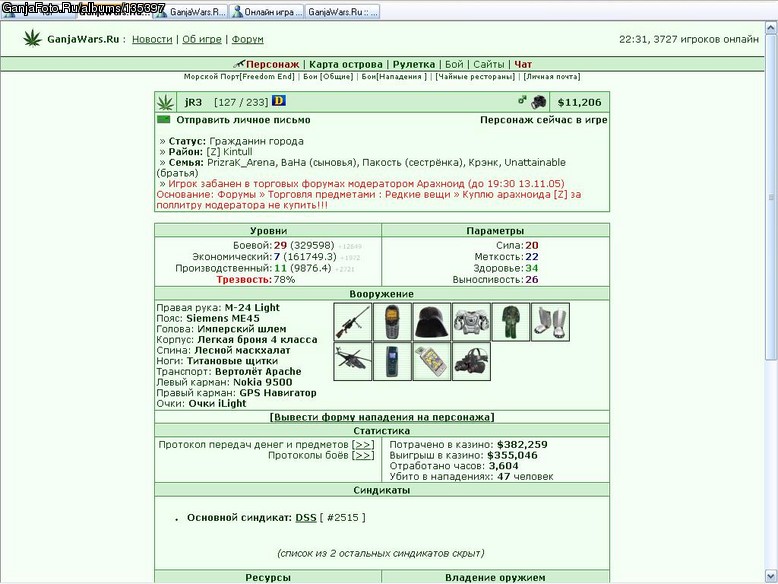Click the Легкая броня 4 класса armor icon
The height and width of the screenshot is (584, 778).
(x=471, y=322)
